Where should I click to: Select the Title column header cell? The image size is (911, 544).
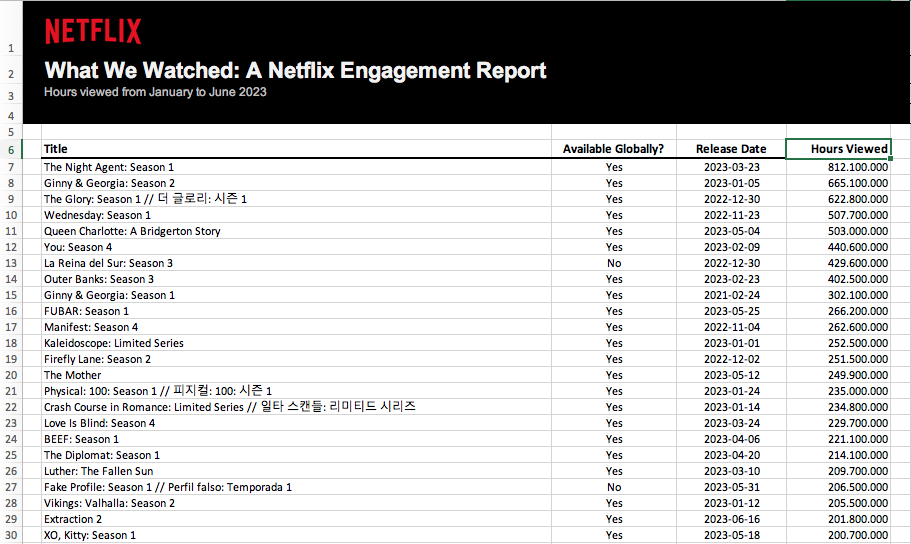point(296,149)
